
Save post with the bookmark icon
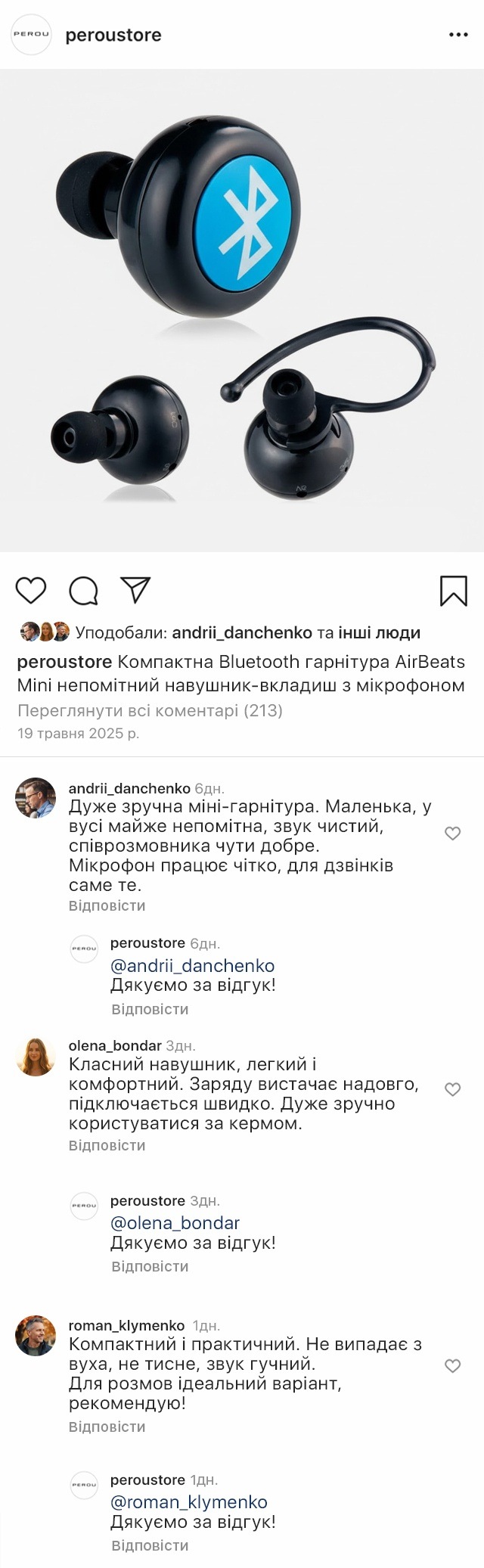point(453,591)
